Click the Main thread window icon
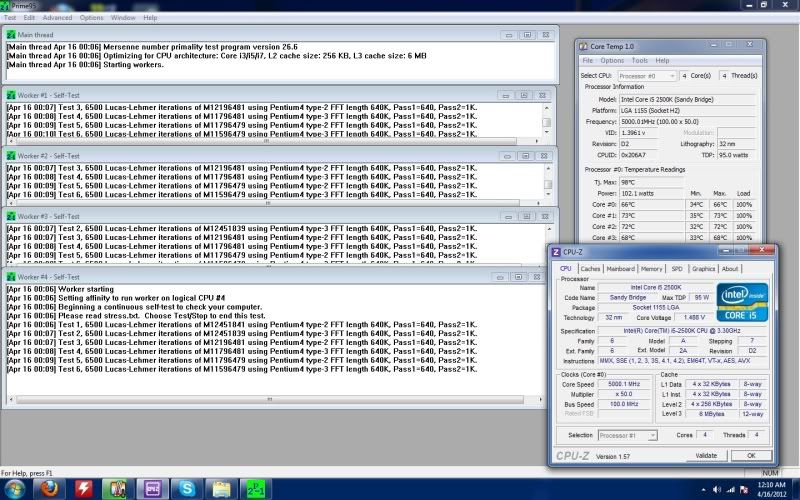 [x=11, y=35]
